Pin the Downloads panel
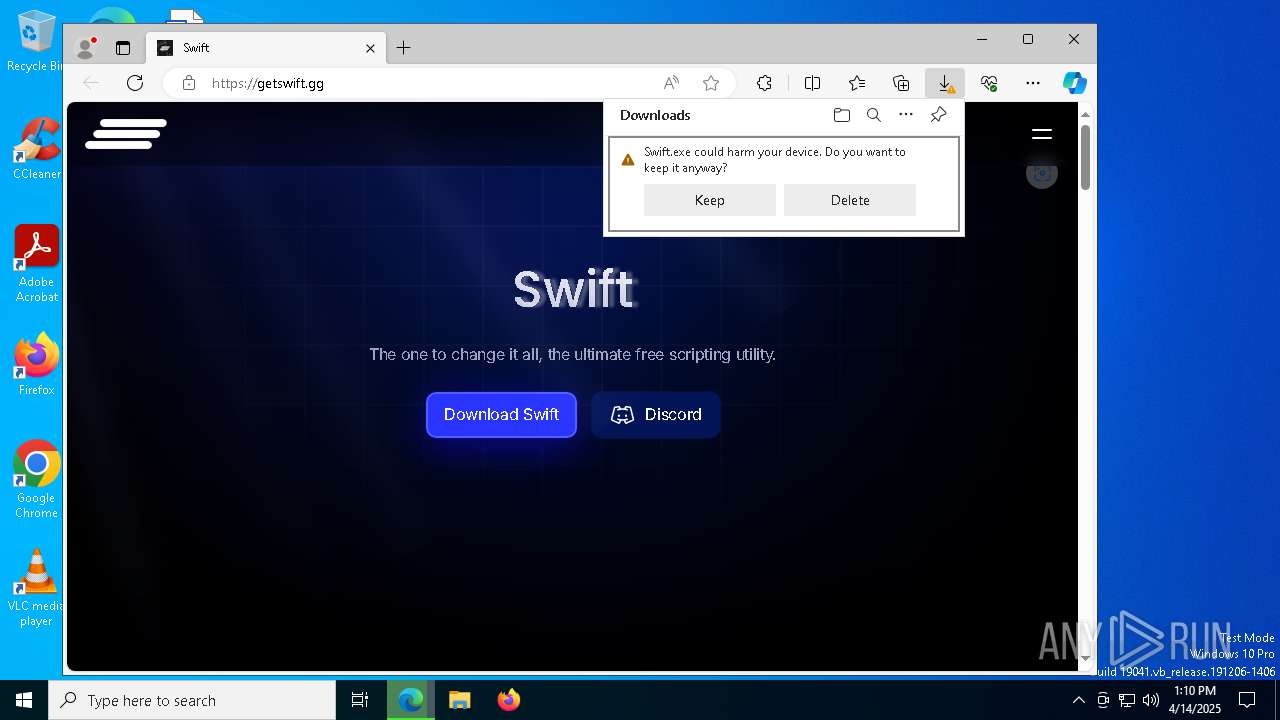 pyautogui.click(x=938, y=115)
